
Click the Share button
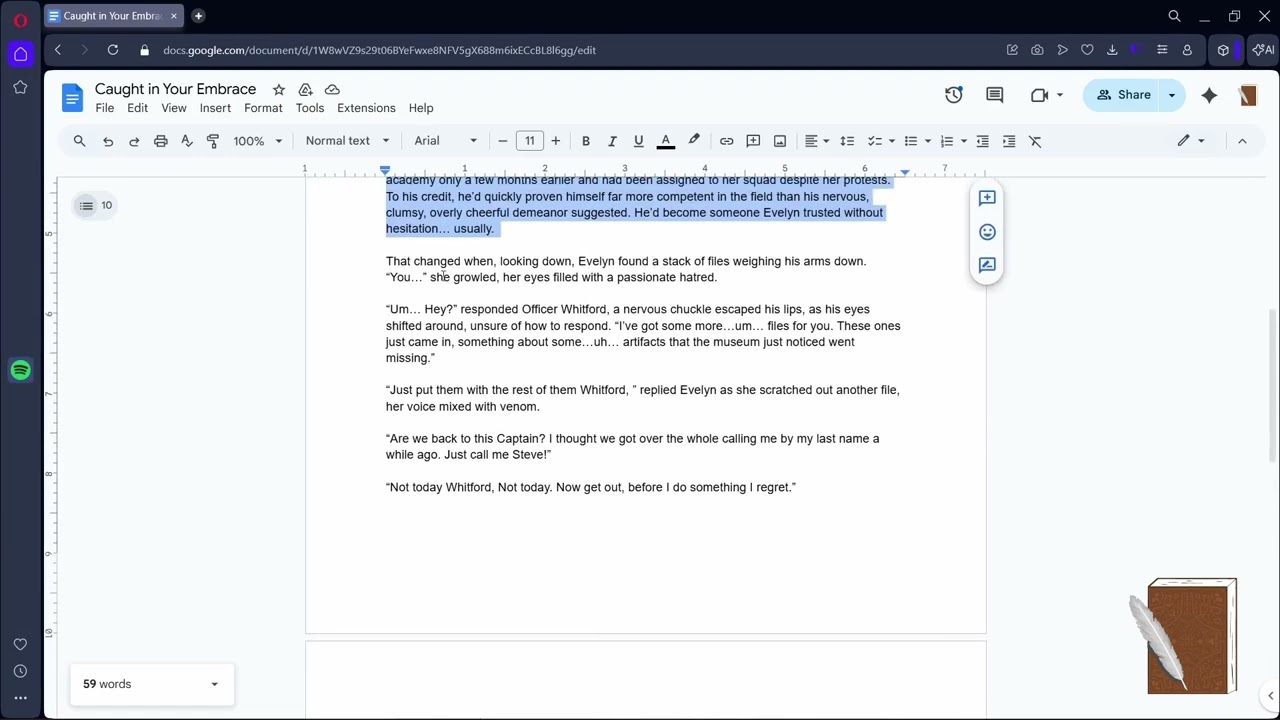tap(1123, 95)
